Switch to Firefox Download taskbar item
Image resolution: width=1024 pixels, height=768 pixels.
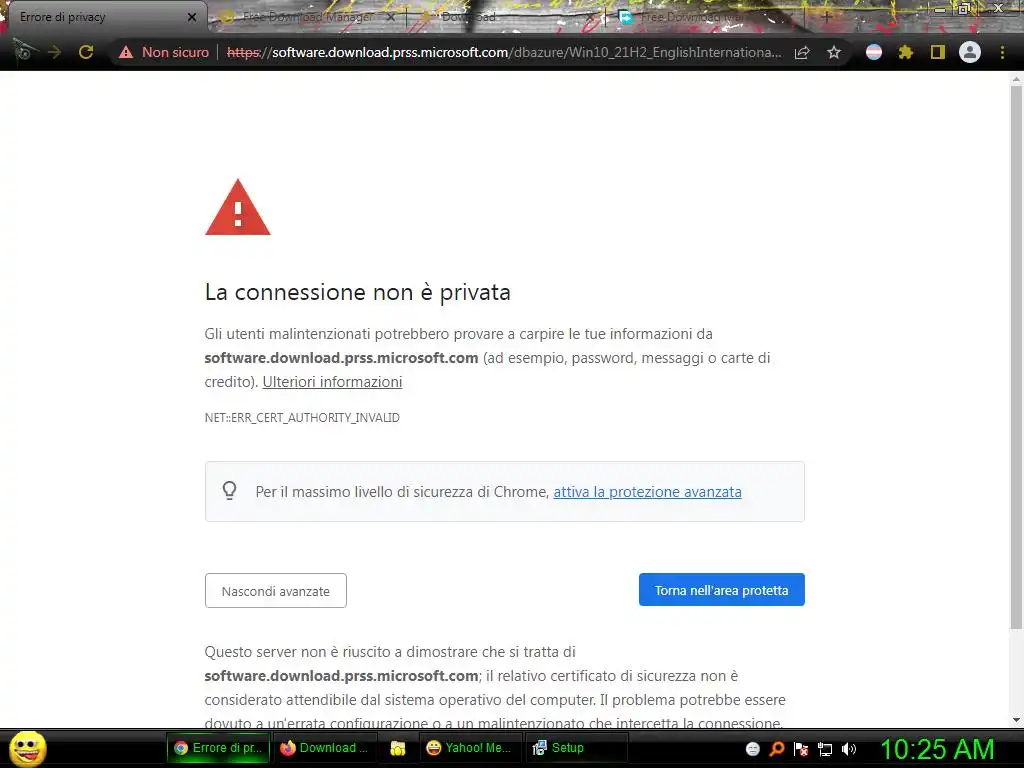[x=324, y=748]
